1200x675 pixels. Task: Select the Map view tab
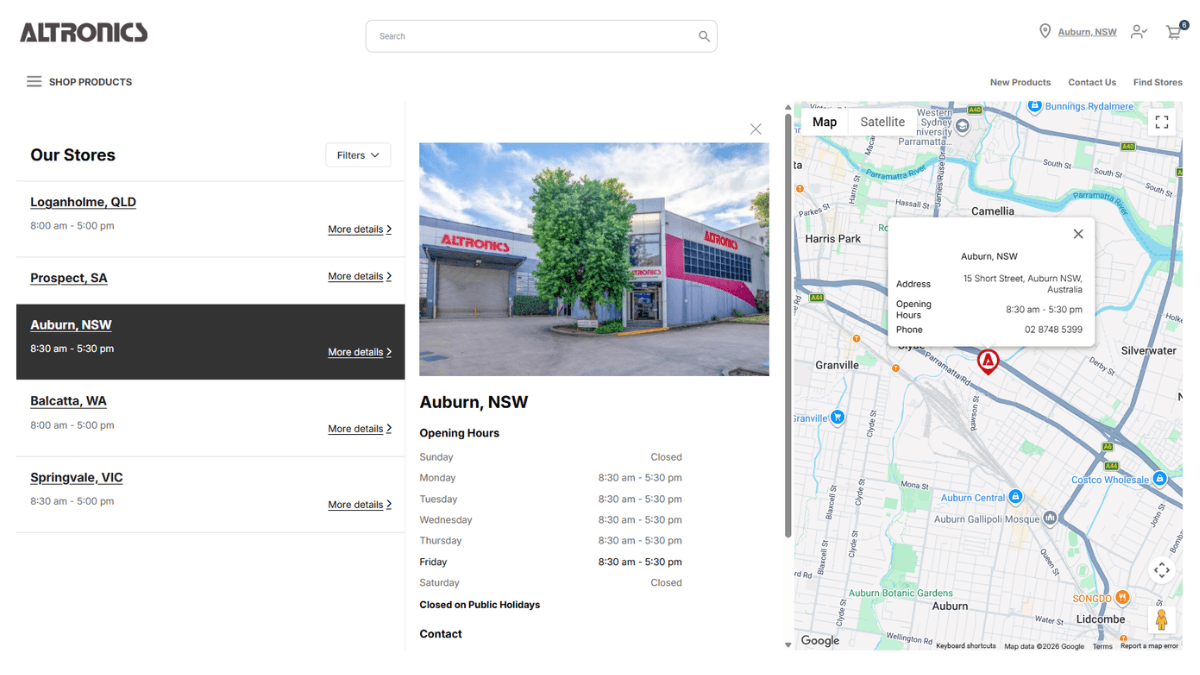[825, 122]
